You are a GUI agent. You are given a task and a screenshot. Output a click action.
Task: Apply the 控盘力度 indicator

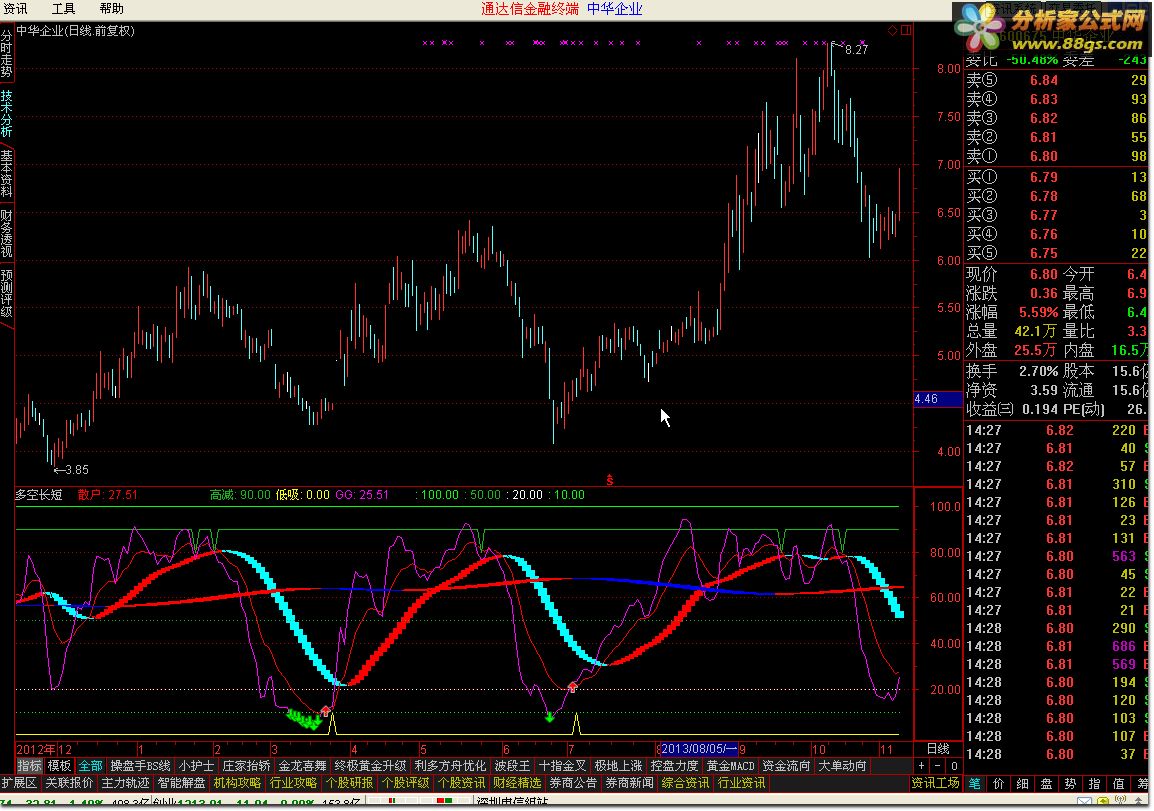(674, 766)
